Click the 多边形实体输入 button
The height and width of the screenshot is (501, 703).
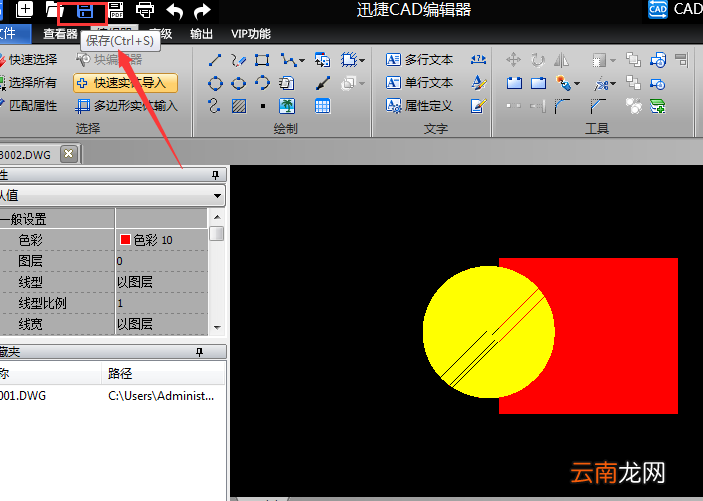pyautogui.click(x=126, y=106)
